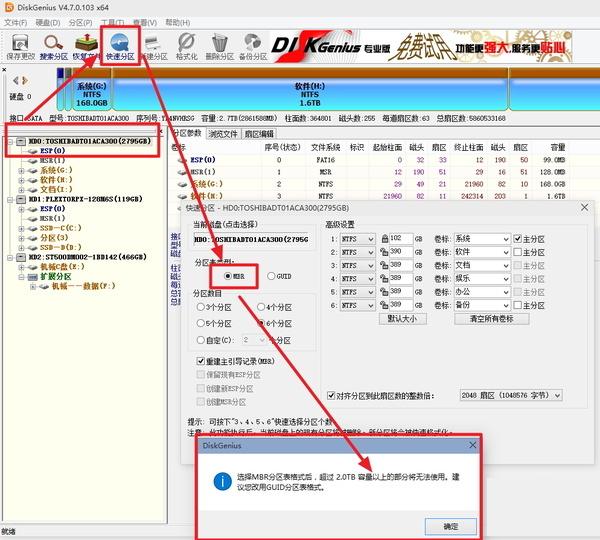Open the 2048 扇区 alignment dropdown
This screenshot has height=540, width=600.
[x=511, y=395]
